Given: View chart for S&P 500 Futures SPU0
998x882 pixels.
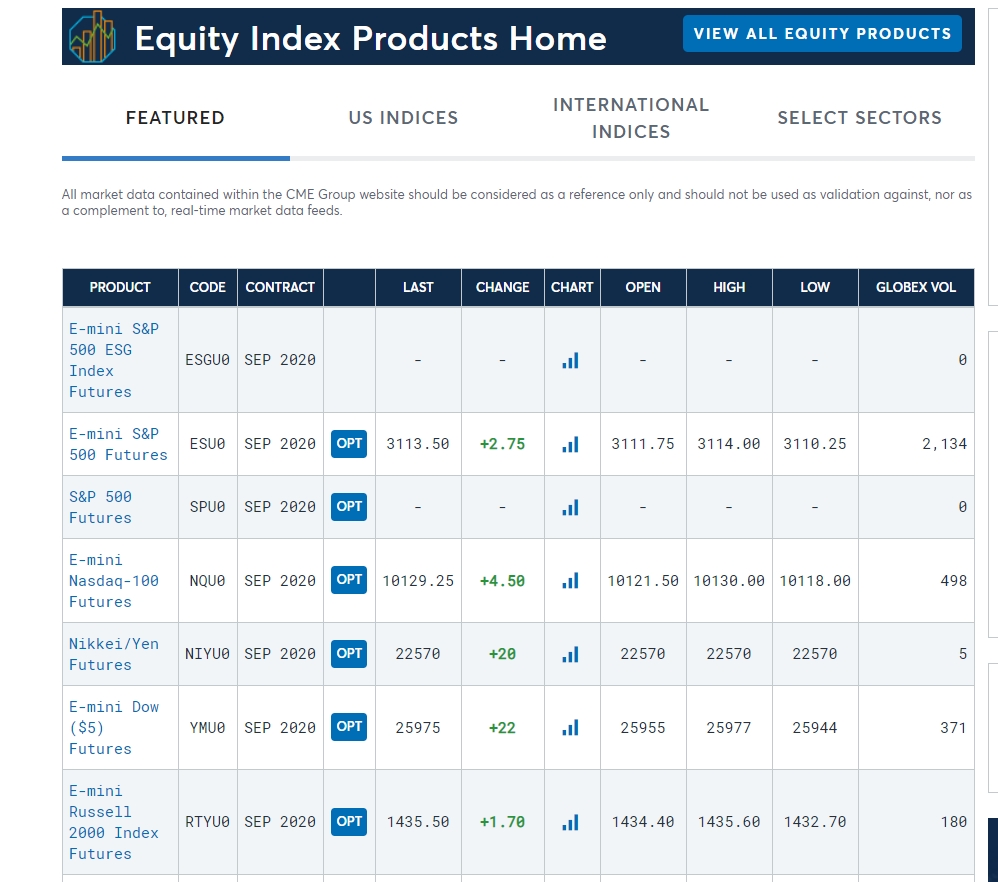Looking at the screenshot, I should (570, 507).
